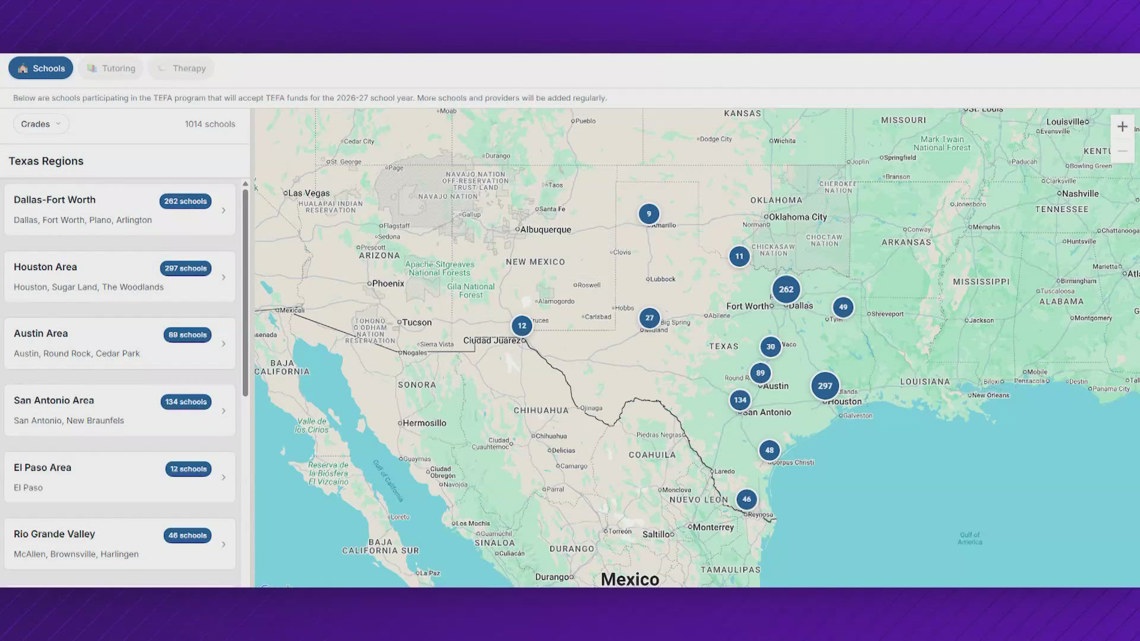Image resolution: width=1140 pixels, height=641 pixels.
Task: Open the 46 cluster marker near Reynosa
Action: [x=746, y=499]
